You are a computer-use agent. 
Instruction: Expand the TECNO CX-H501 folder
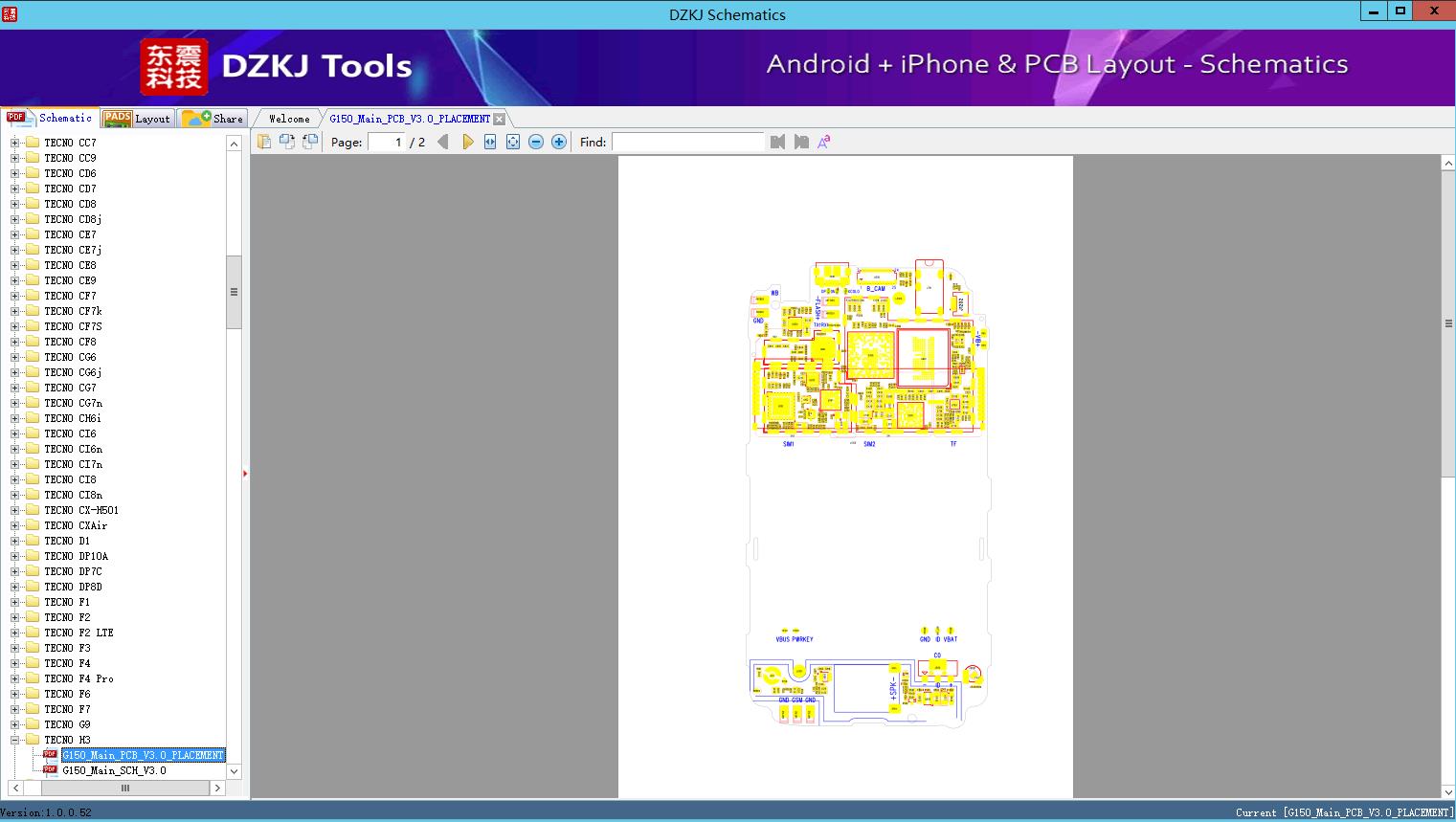point(14,510)
